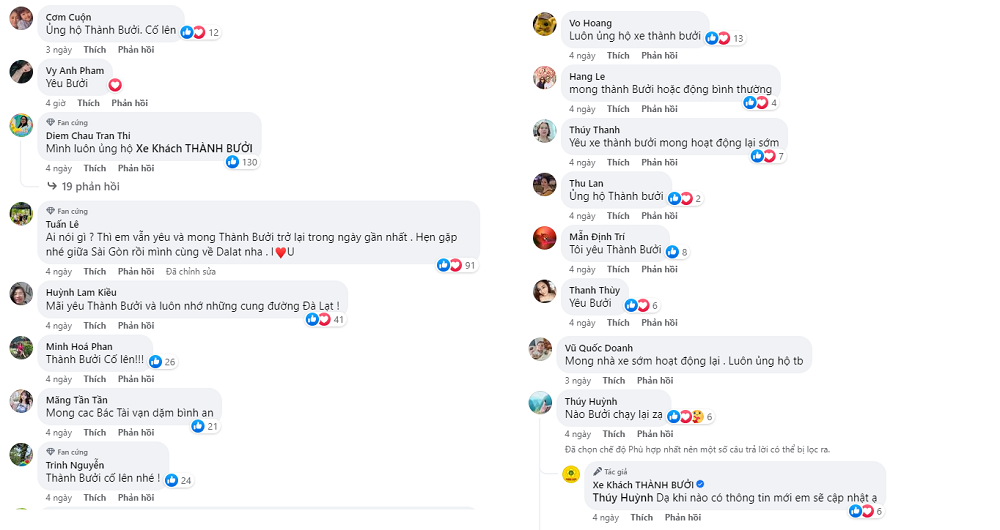Open Đã chỉnh sửa edit history link
This screenshot has height=530, width=1000.
pos(192,272)
